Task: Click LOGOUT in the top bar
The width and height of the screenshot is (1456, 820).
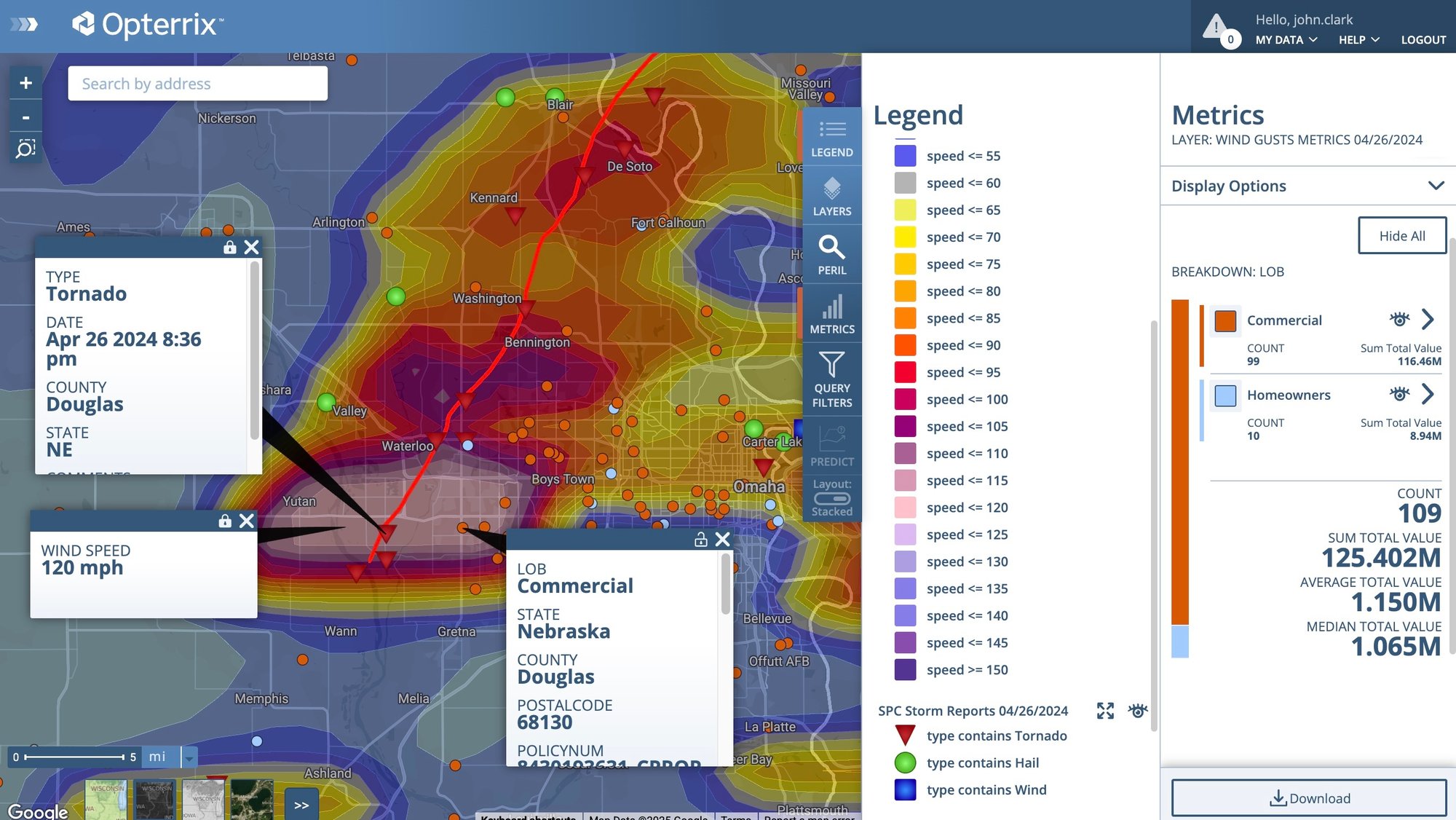Action: [1423, 40]
